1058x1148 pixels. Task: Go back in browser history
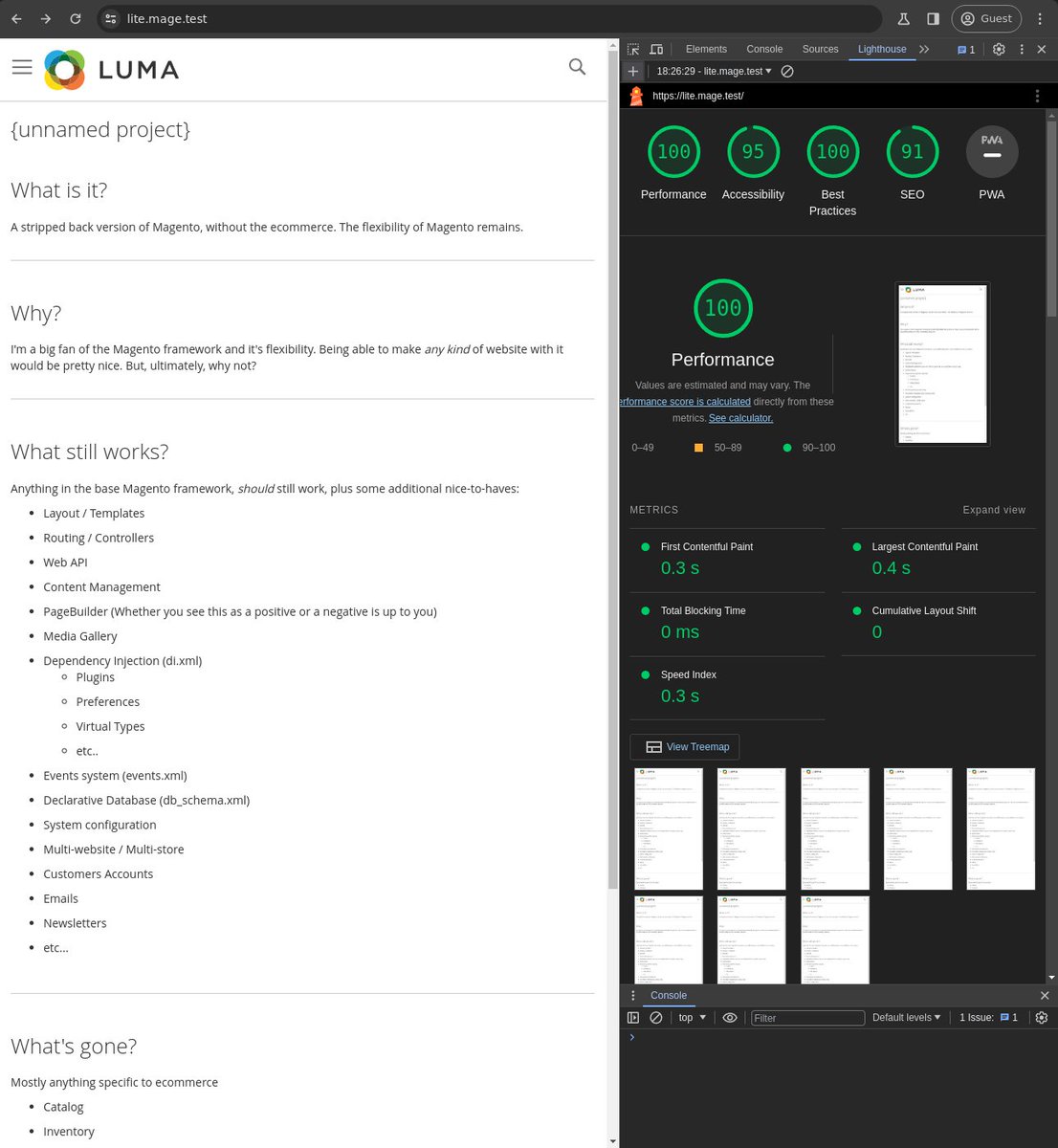pyautogui.click(x=16, y=18)
